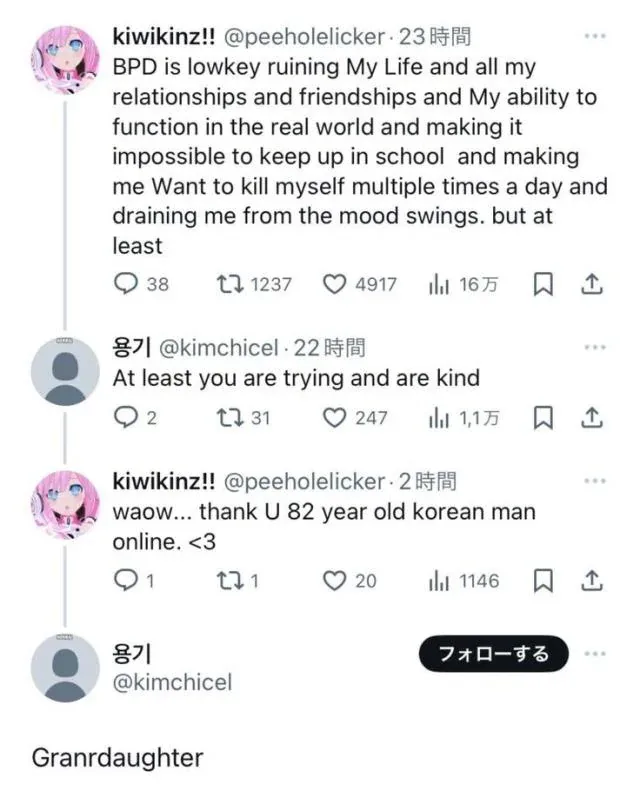Like the 'waow... thank U' tweet
The width and height of the screenshot is (640, 797).
[x=334, y=580]
